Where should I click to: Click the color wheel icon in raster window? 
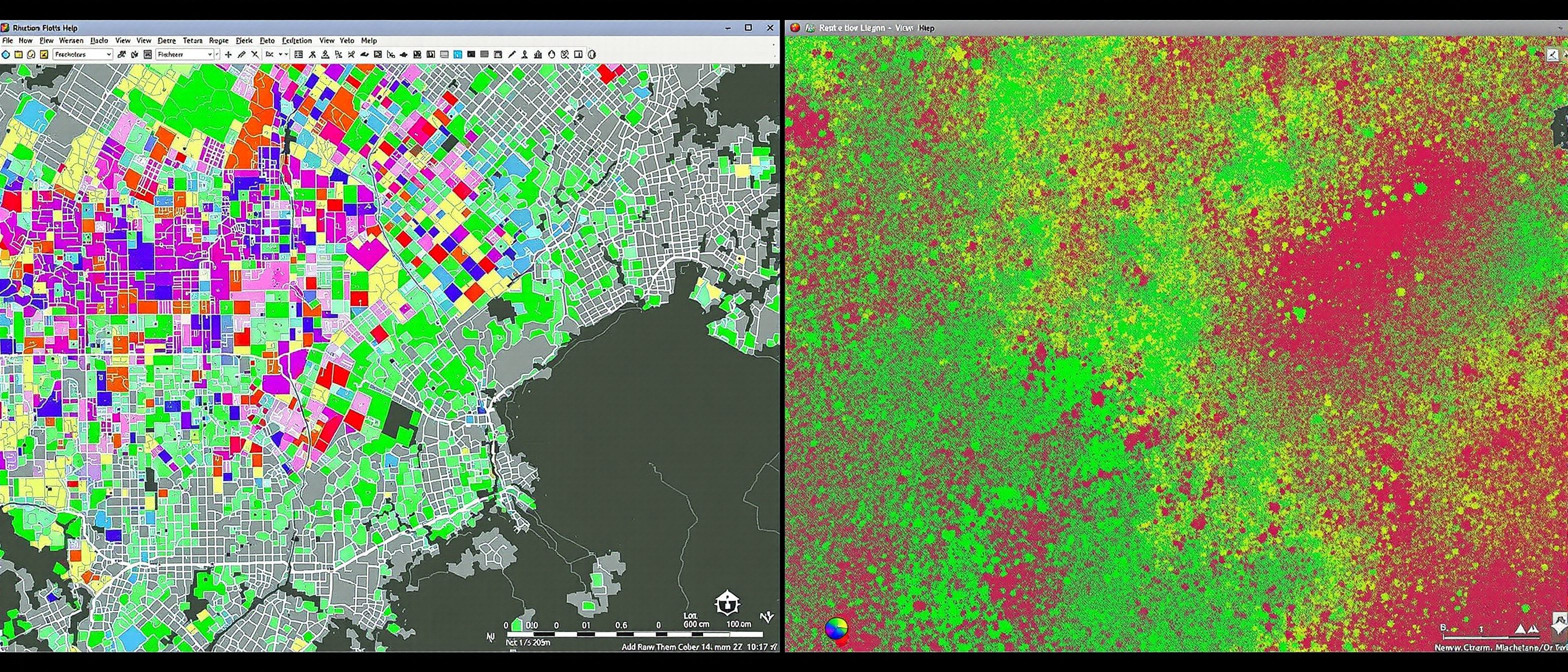coord(835,629)
